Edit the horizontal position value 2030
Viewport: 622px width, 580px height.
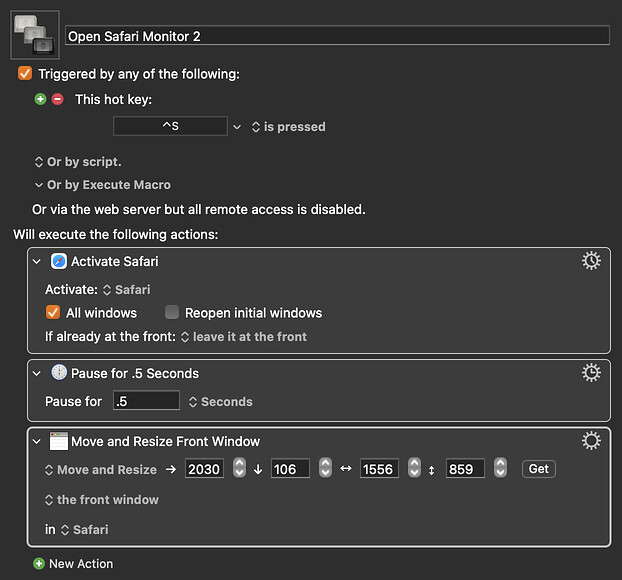point(204,469)
